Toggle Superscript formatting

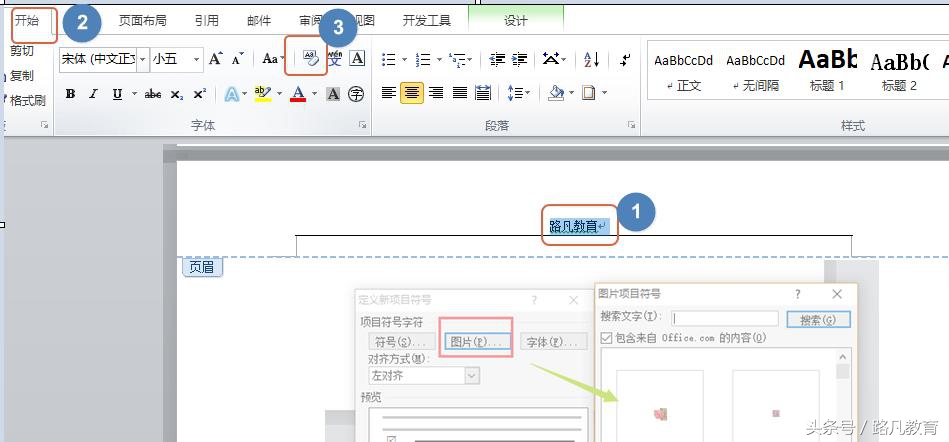tap(200, 94)
